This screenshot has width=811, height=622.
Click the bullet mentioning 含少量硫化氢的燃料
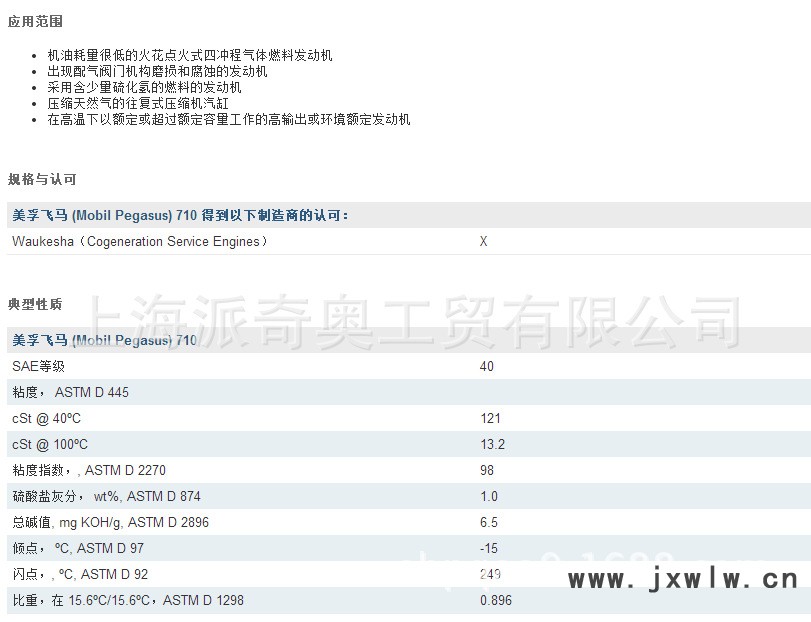(144, 88)
